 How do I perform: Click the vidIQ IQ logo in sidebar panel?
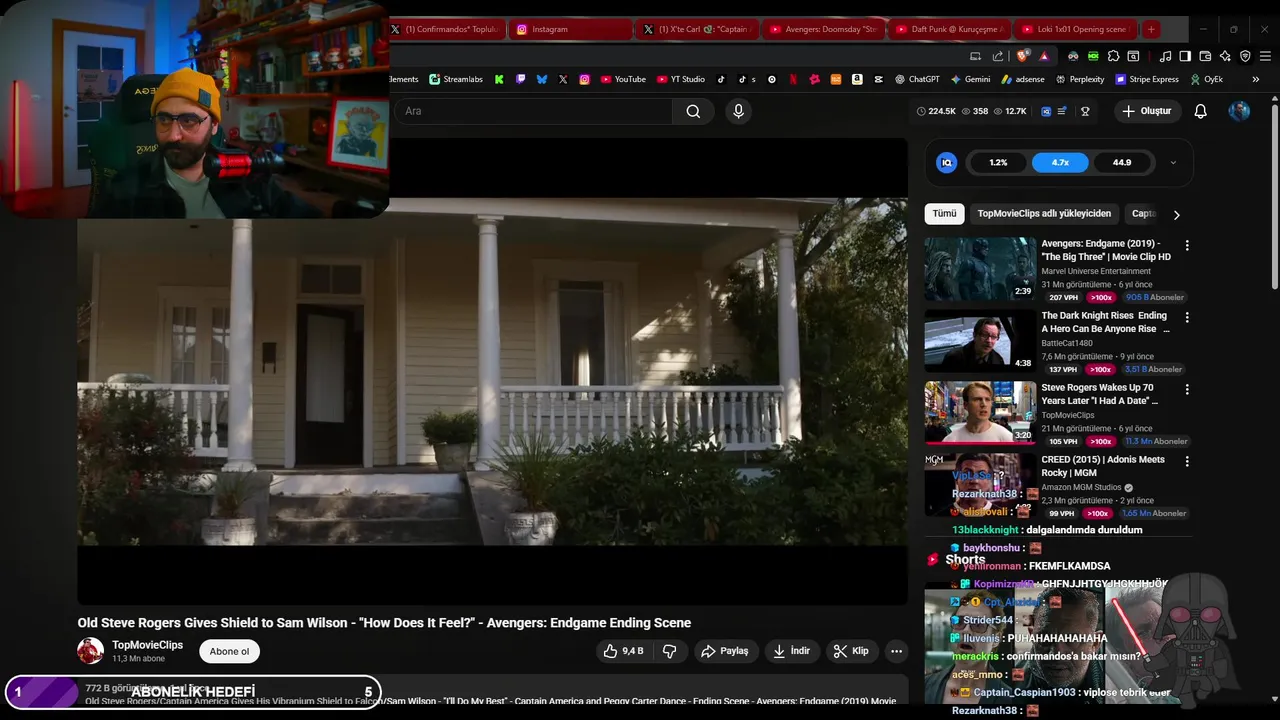(x=946, y=162)
